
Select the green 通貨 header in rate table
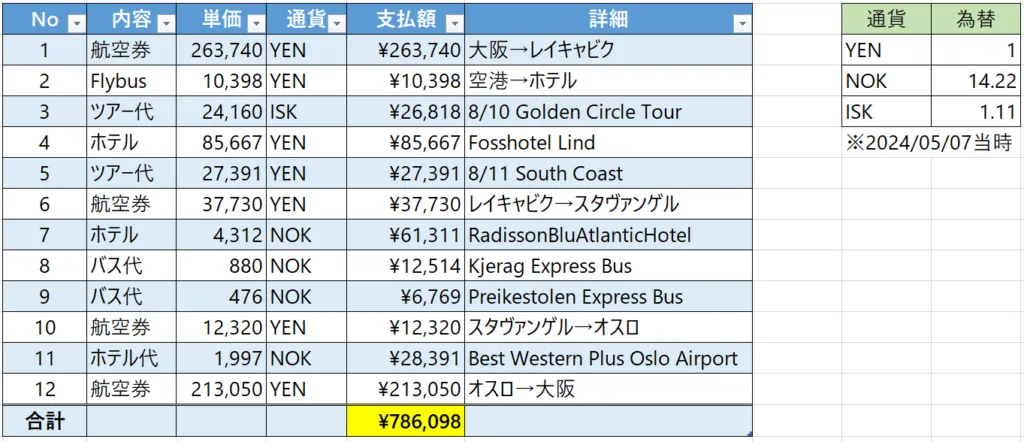point(886,19)
